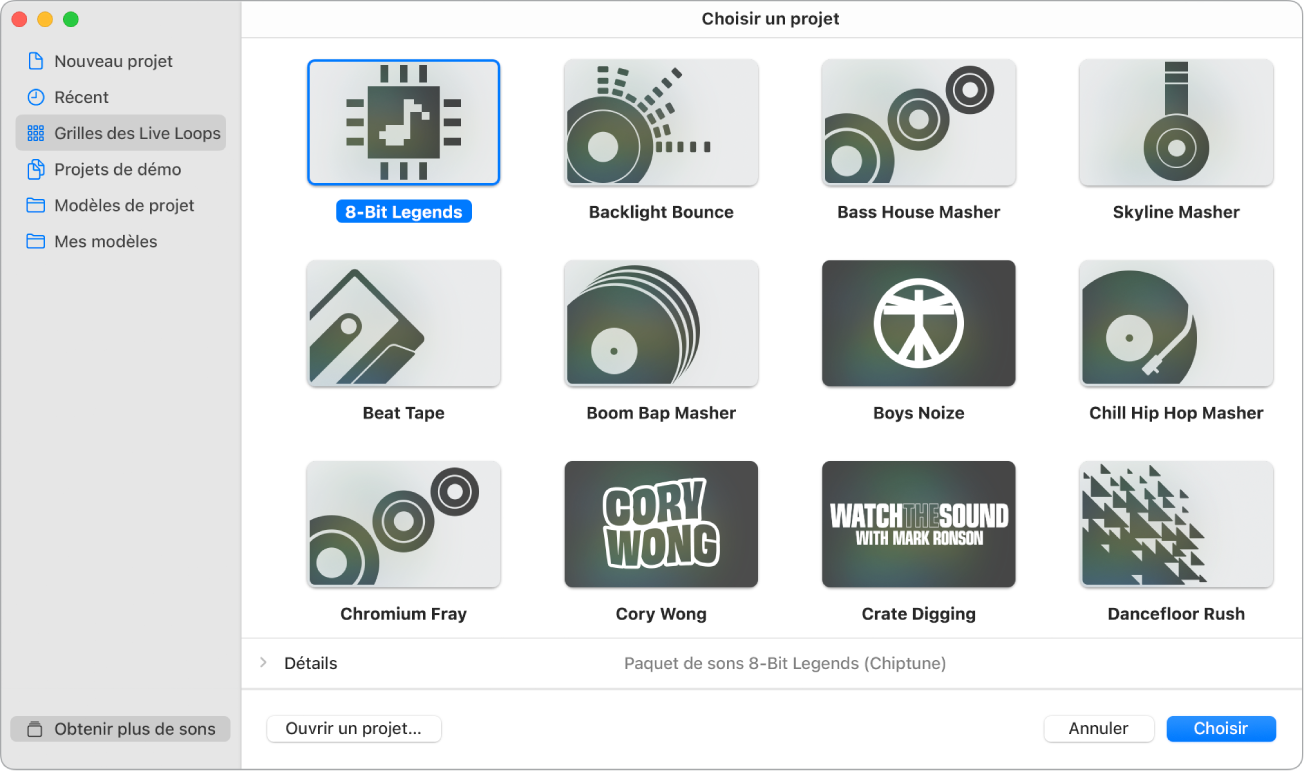Click the folder icon for Modèles de projet
1306x771 pixels.
[x=36, y=205]
